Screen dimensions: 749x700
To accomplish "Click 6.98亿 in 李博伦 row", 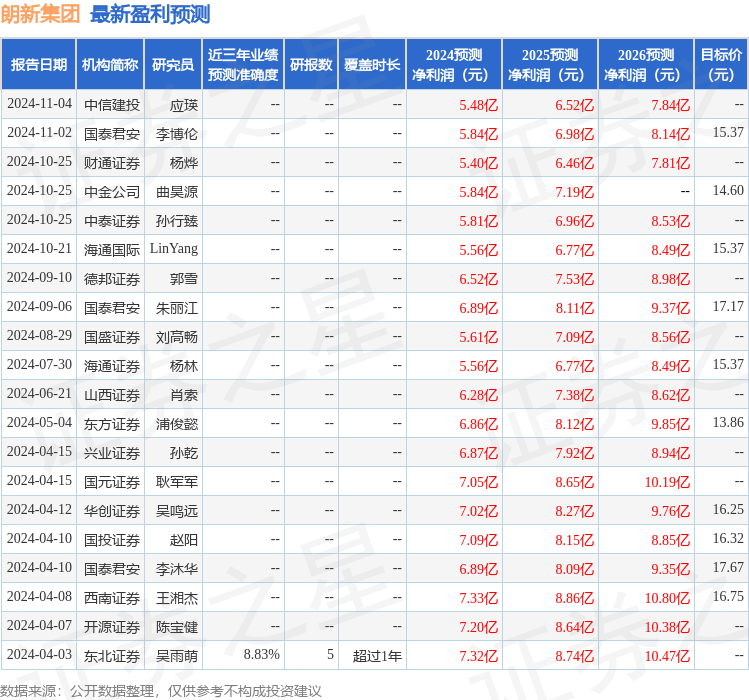I will [575, 134].
